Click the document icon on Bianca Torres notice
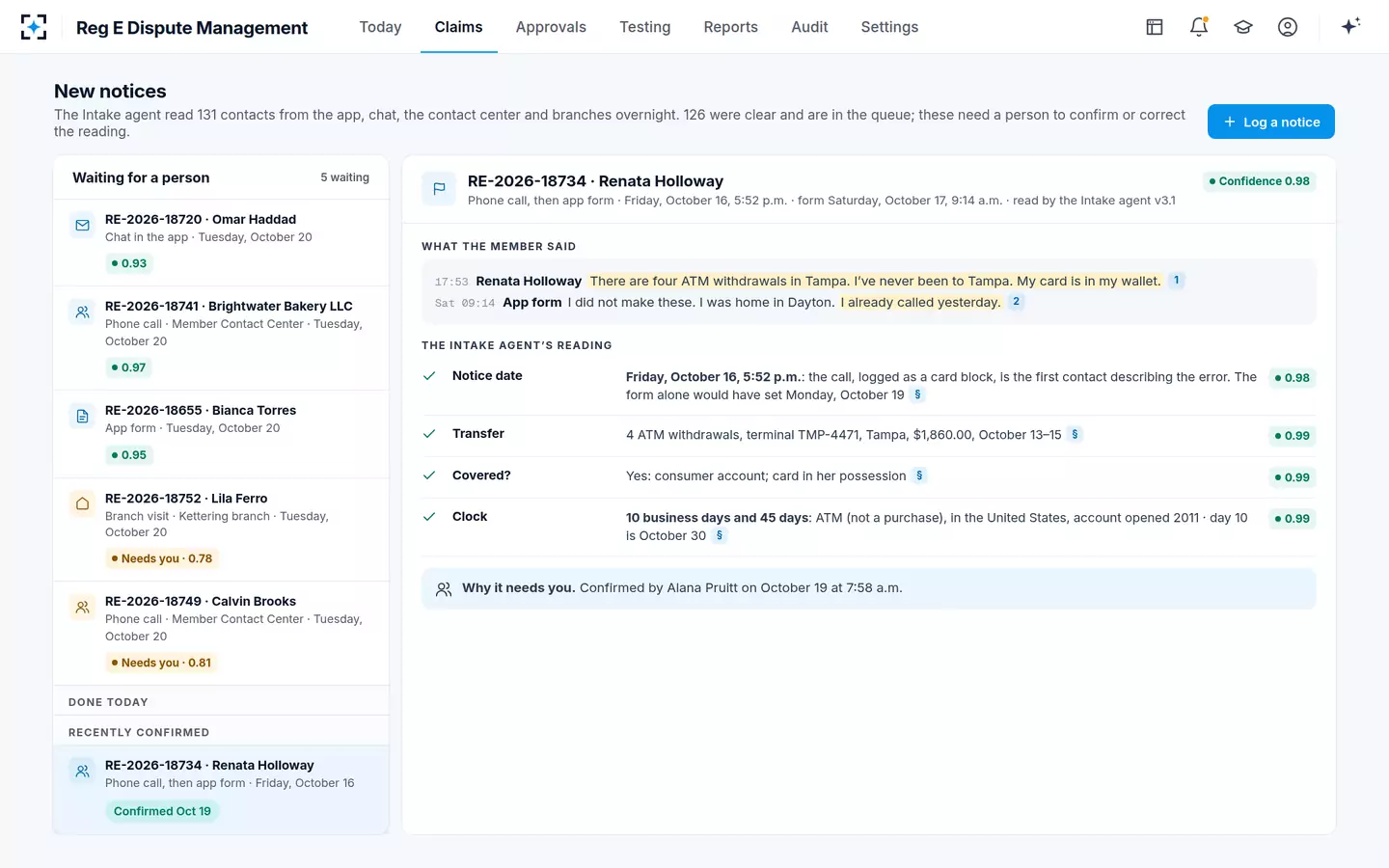Image resolution: width=1389 pixels, height=868 pixels. (x=83, y=417)
